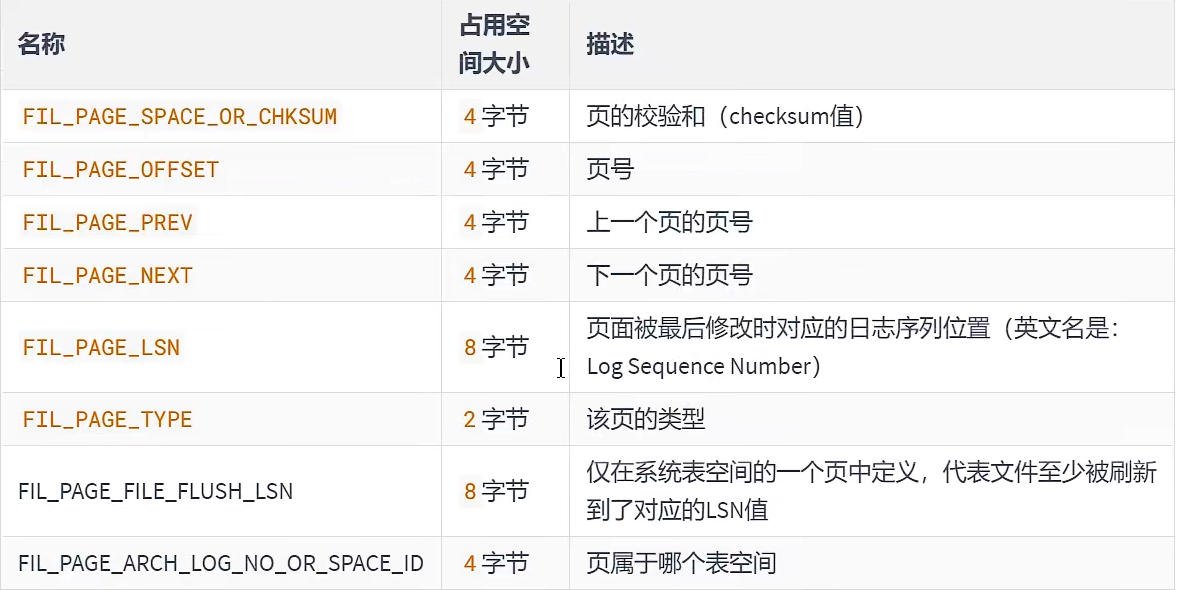
Task: Click the 页的校验和 checksum description
Action: pyautogui.click(x=725, y=116)
